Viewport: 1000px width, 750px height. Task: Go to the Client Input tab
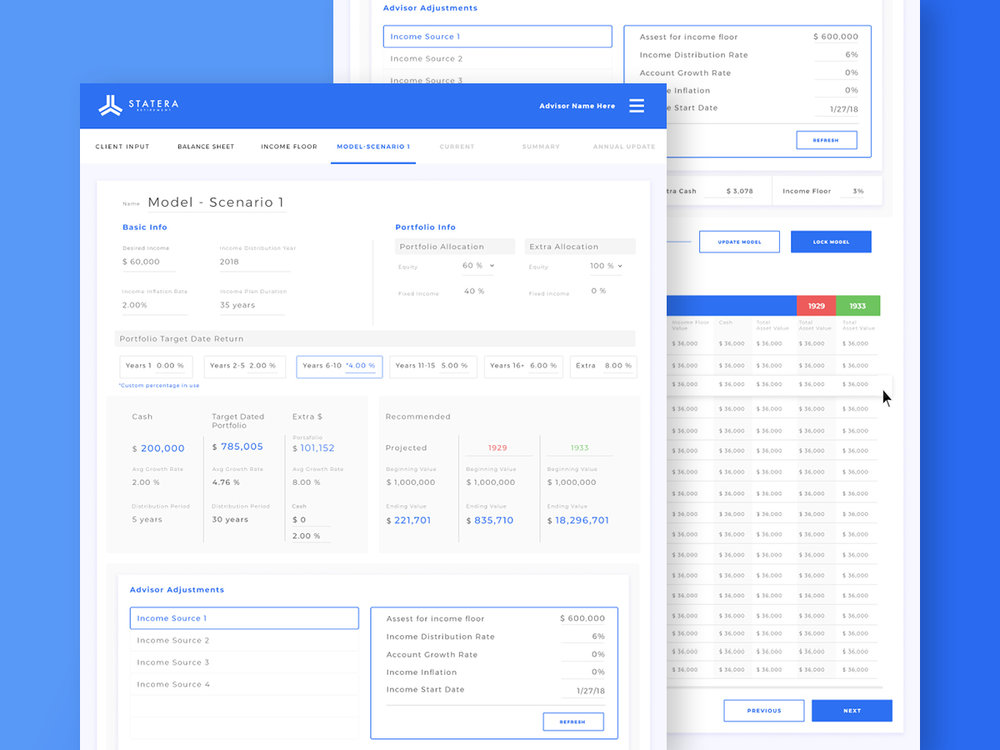(x=122, y=147)
